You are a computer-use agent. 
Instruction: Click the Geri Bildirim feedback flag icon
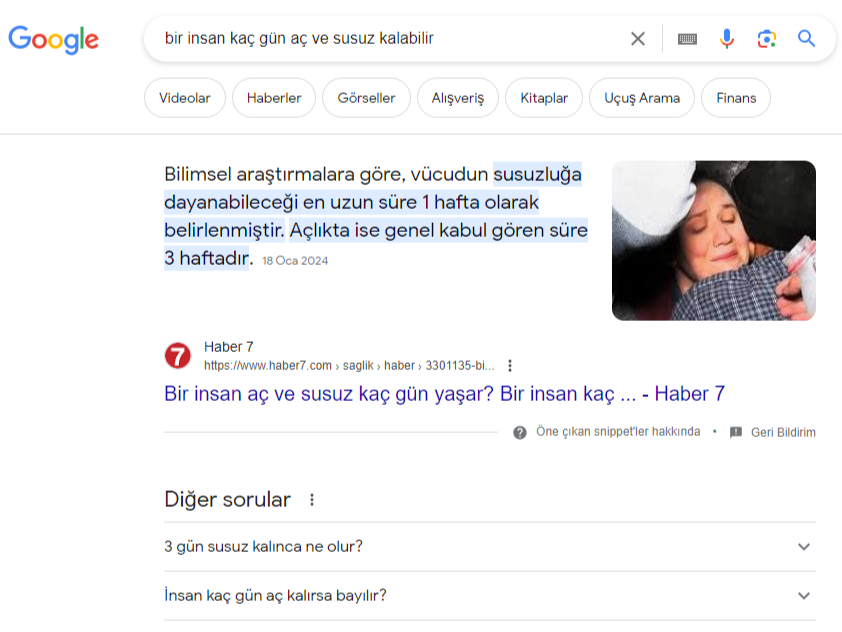736,432
